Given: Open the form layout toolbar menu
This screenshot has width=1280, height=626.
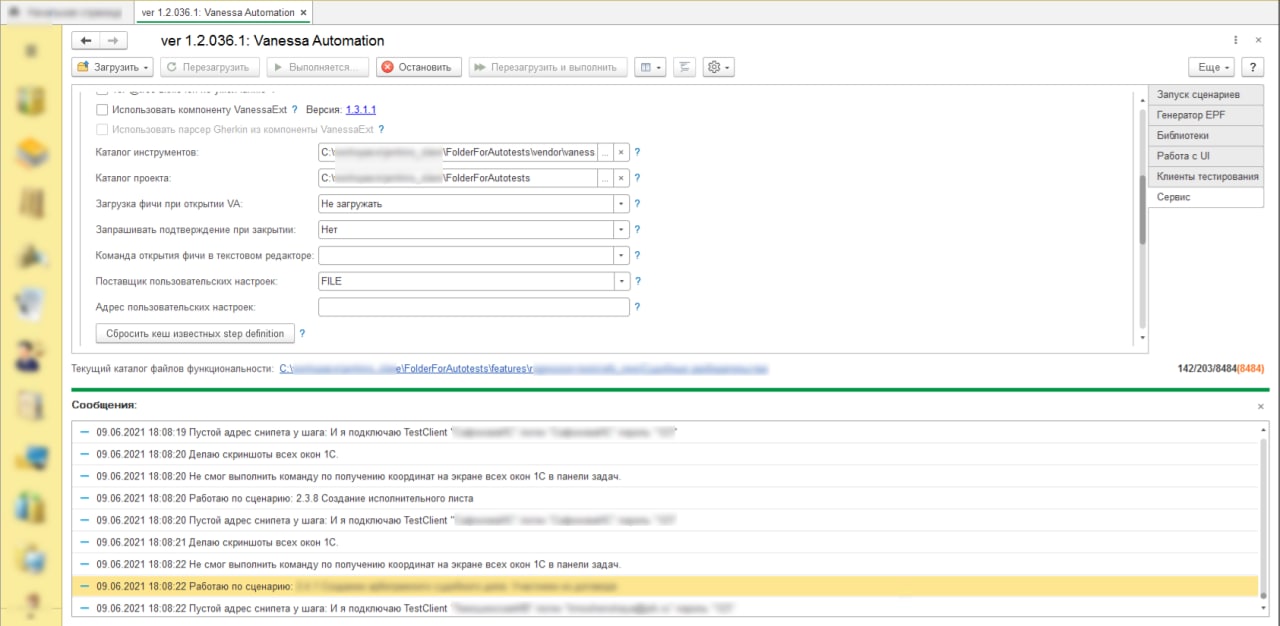Looking at the screenshot, I should point(651,67).
